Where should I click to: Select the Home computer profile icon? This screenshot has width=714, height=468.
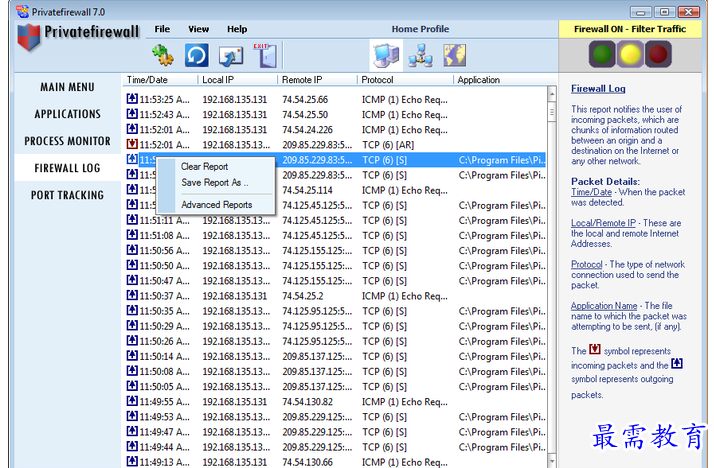pos(386,55)
